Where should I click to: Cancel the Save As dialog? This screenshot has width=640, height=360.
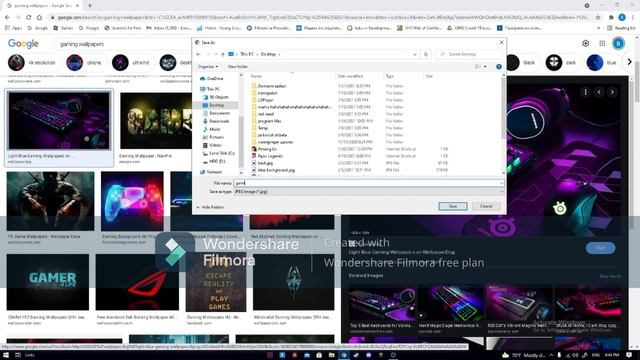486,206
